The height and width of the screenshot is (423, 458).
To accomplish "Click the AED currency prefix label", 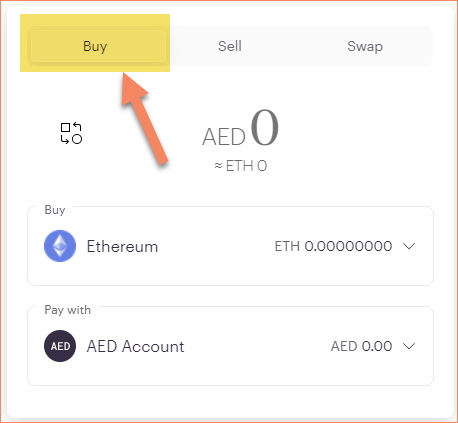I will pos(224,137).
